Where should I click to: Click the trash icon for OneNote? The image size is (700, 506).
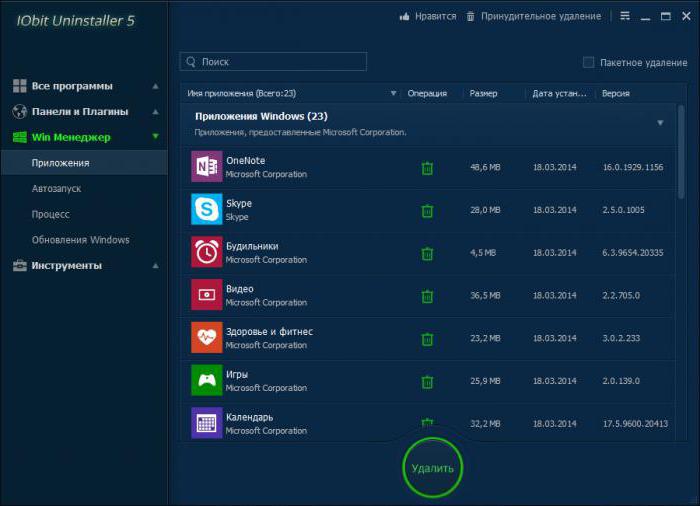(x=427, y=168)
